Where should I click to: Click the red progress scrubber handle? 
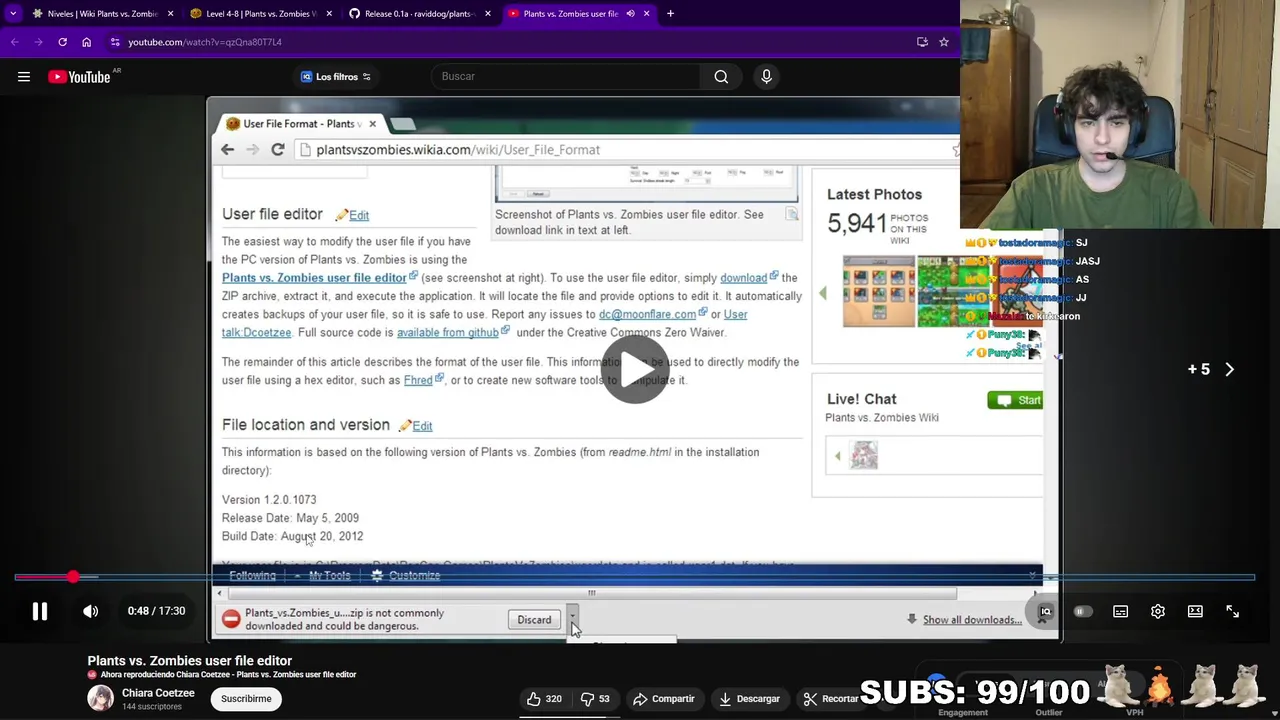point(73,577)
